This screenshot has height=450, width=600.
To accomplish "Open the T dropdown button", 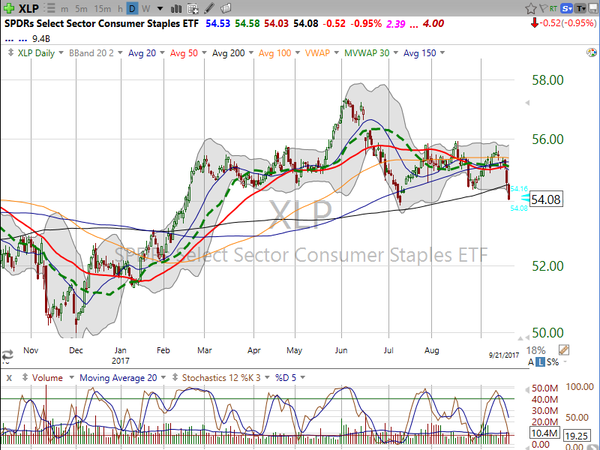I will [x=580, y=8].
